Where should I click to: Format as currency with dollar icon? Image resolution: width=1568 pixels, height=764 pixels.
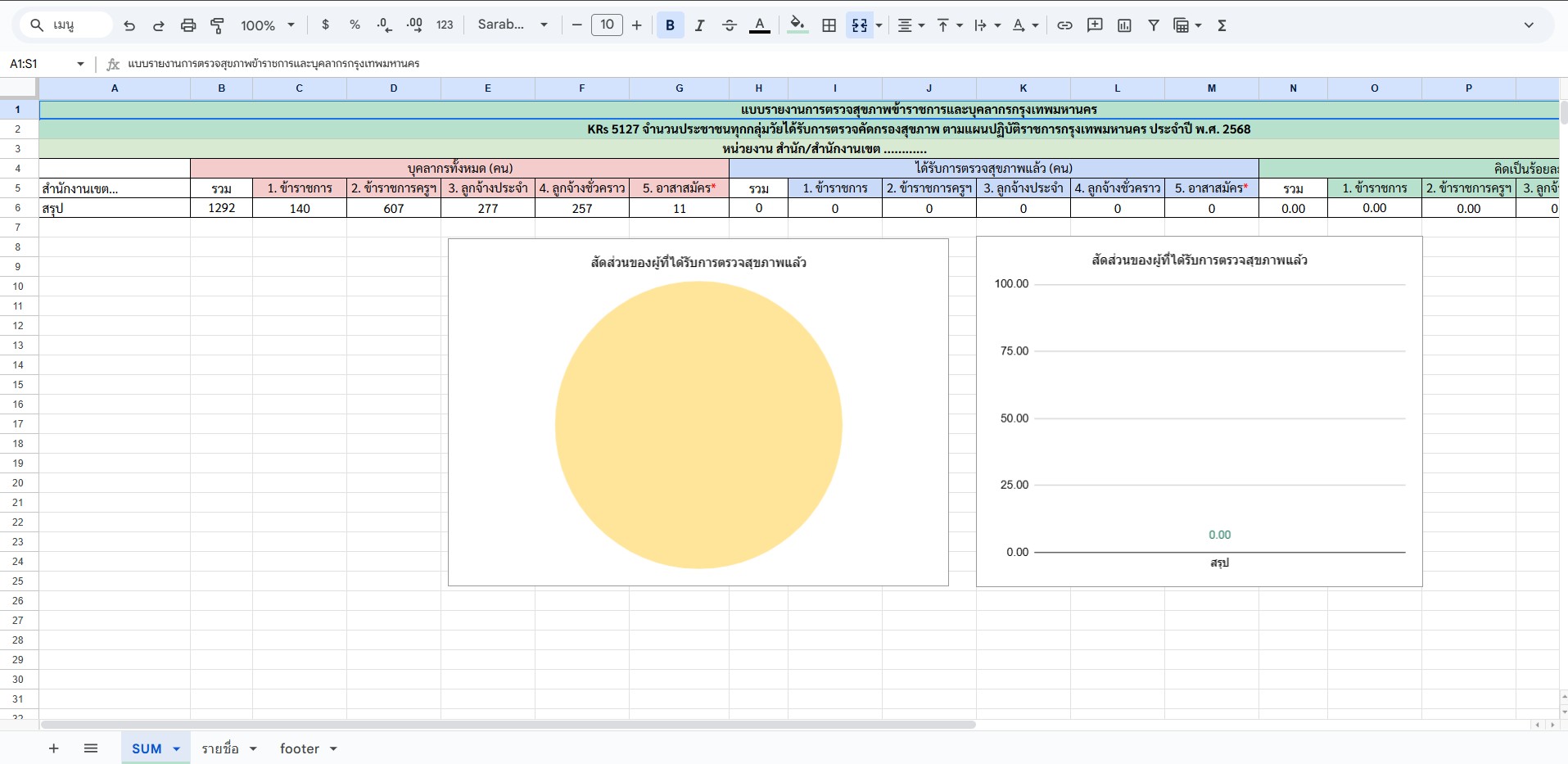tap(326, 25)
